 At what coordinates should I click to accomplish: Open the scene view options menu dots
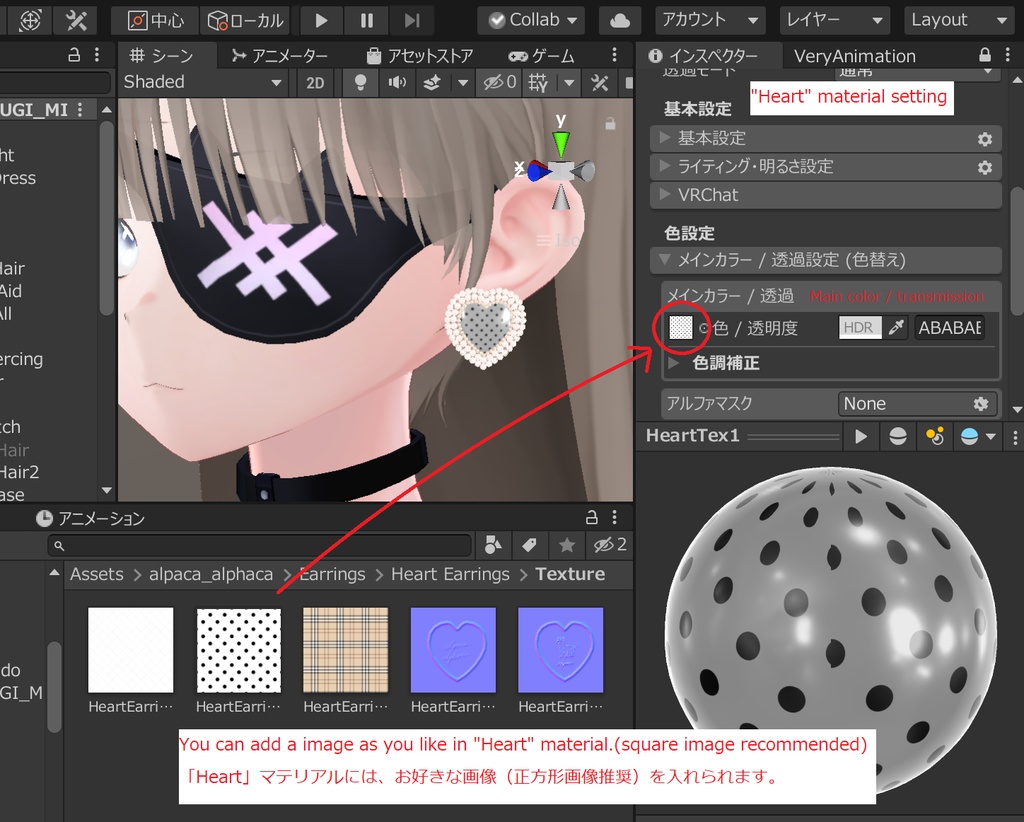click(x=614, y=55)
